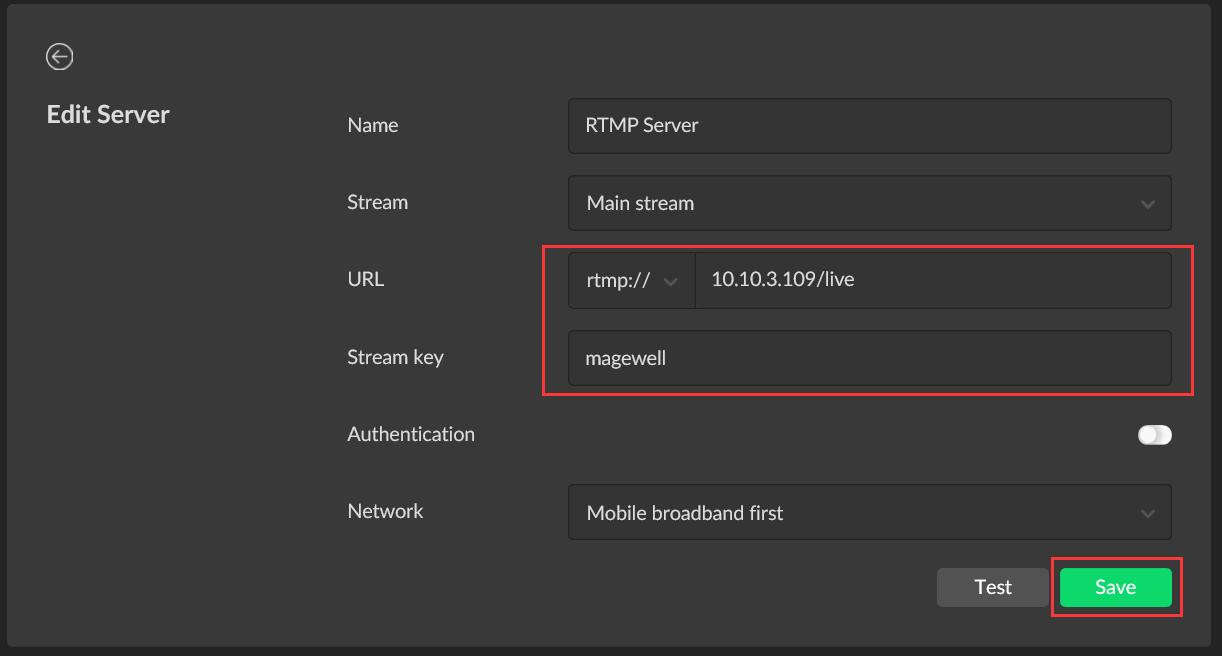The height and width of the screenshot is (656, 1222).
Task: Click the back arrow icon
Action: pos(59,57)
